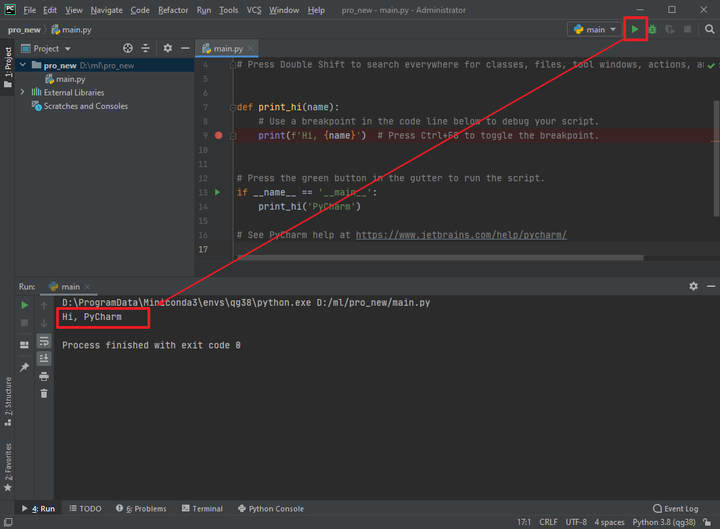The width and height of the screenshot is (720, 529).
Task: Select main.py in the project tree
Action: (70, 79)
